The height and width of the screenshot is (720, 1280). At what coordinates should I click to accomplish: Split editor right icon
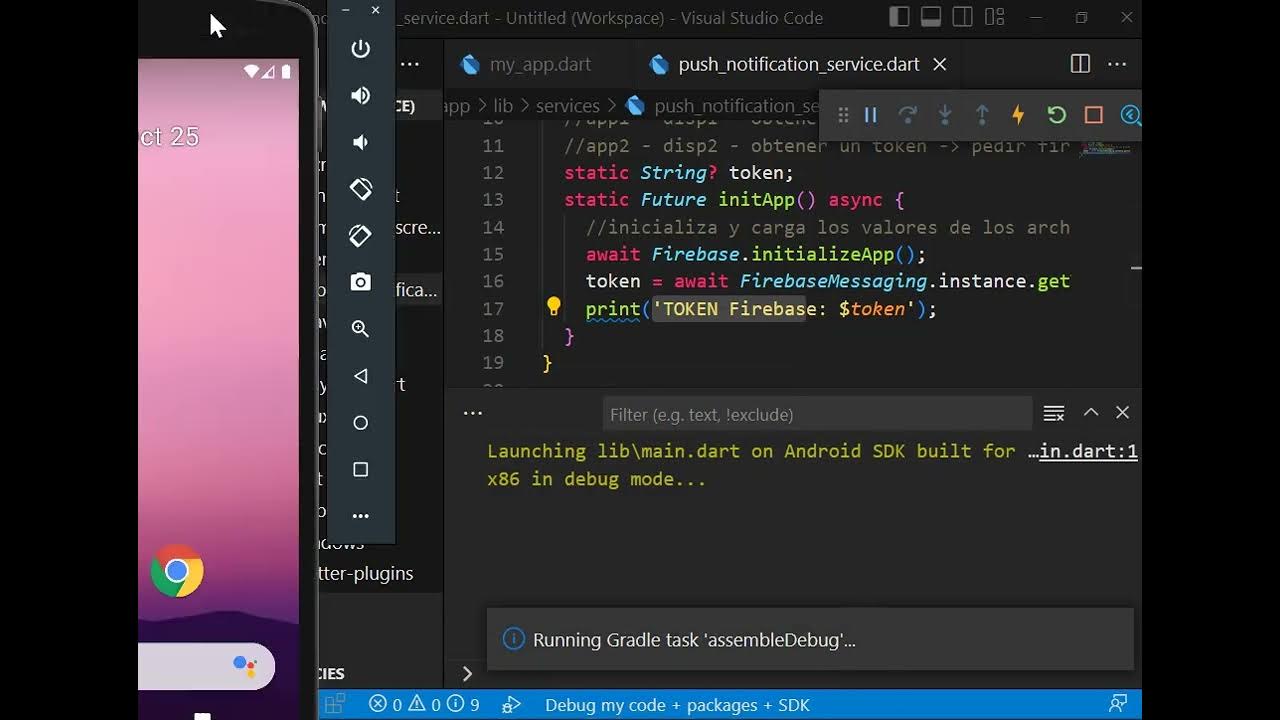(x=1080, y=64)
